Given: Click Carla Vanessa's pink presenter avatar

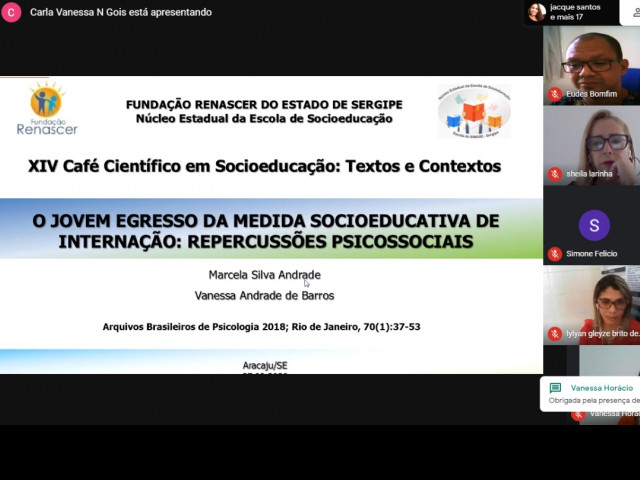Looking at the screenshot, I should 11,12.
